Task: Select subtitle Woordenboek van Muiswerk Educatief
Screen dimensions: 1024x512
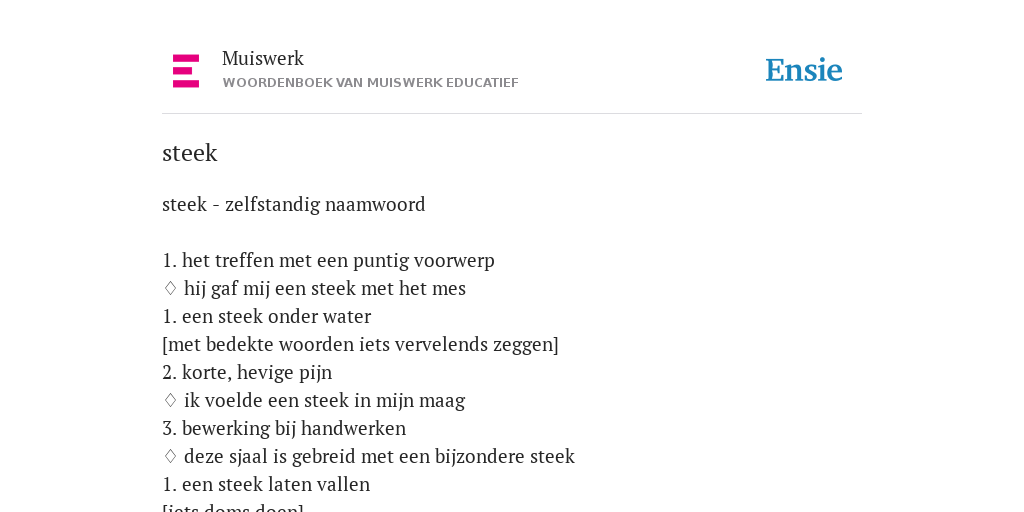Action: coord(370,83)
